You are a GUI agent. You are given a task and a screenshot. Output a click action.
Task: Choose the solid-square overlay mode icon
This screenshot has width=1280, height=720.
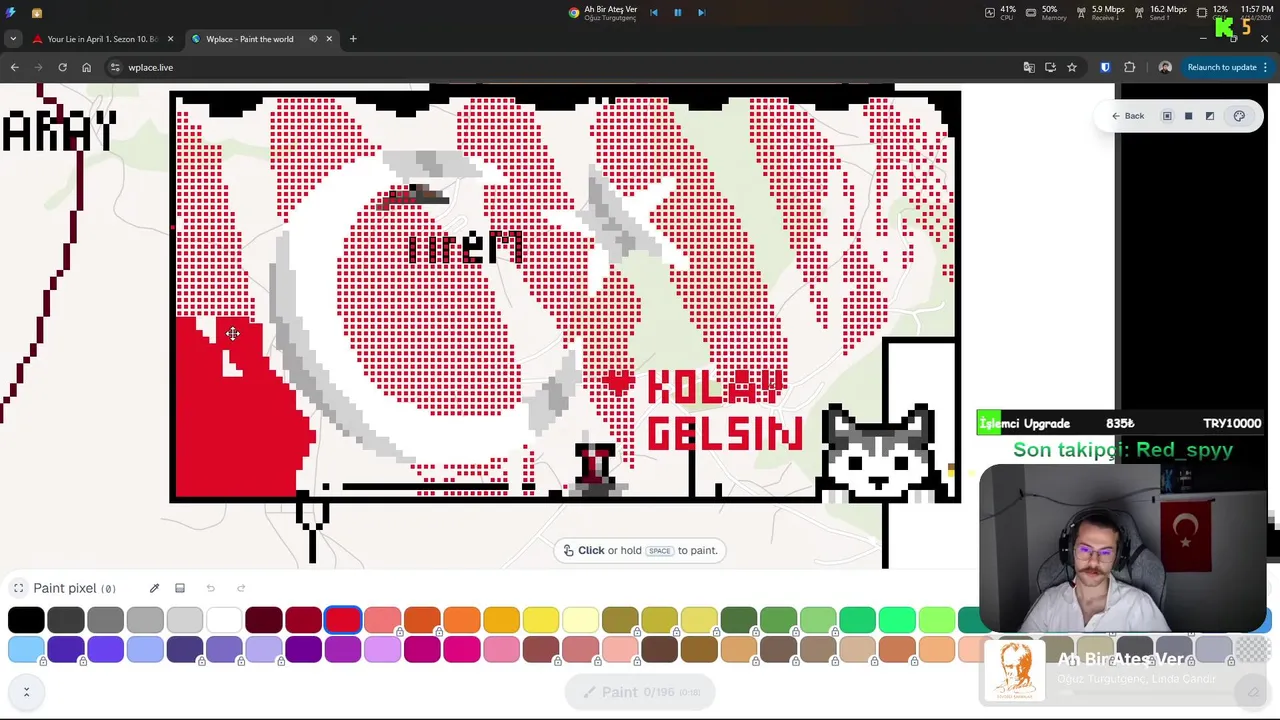tap(1188, 116)
